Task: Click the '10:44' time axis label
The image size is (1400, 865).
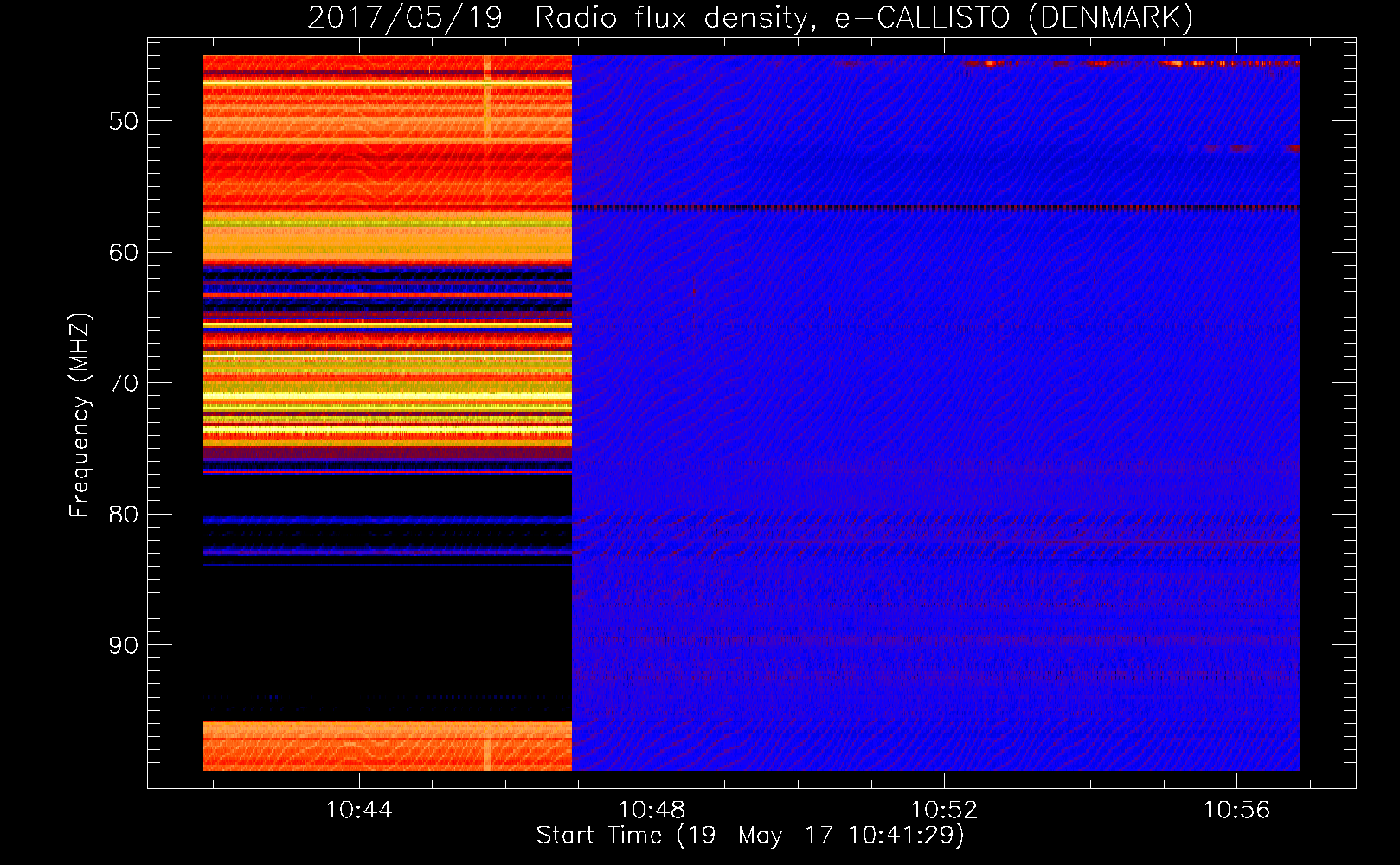Action: tap(358, 811)
